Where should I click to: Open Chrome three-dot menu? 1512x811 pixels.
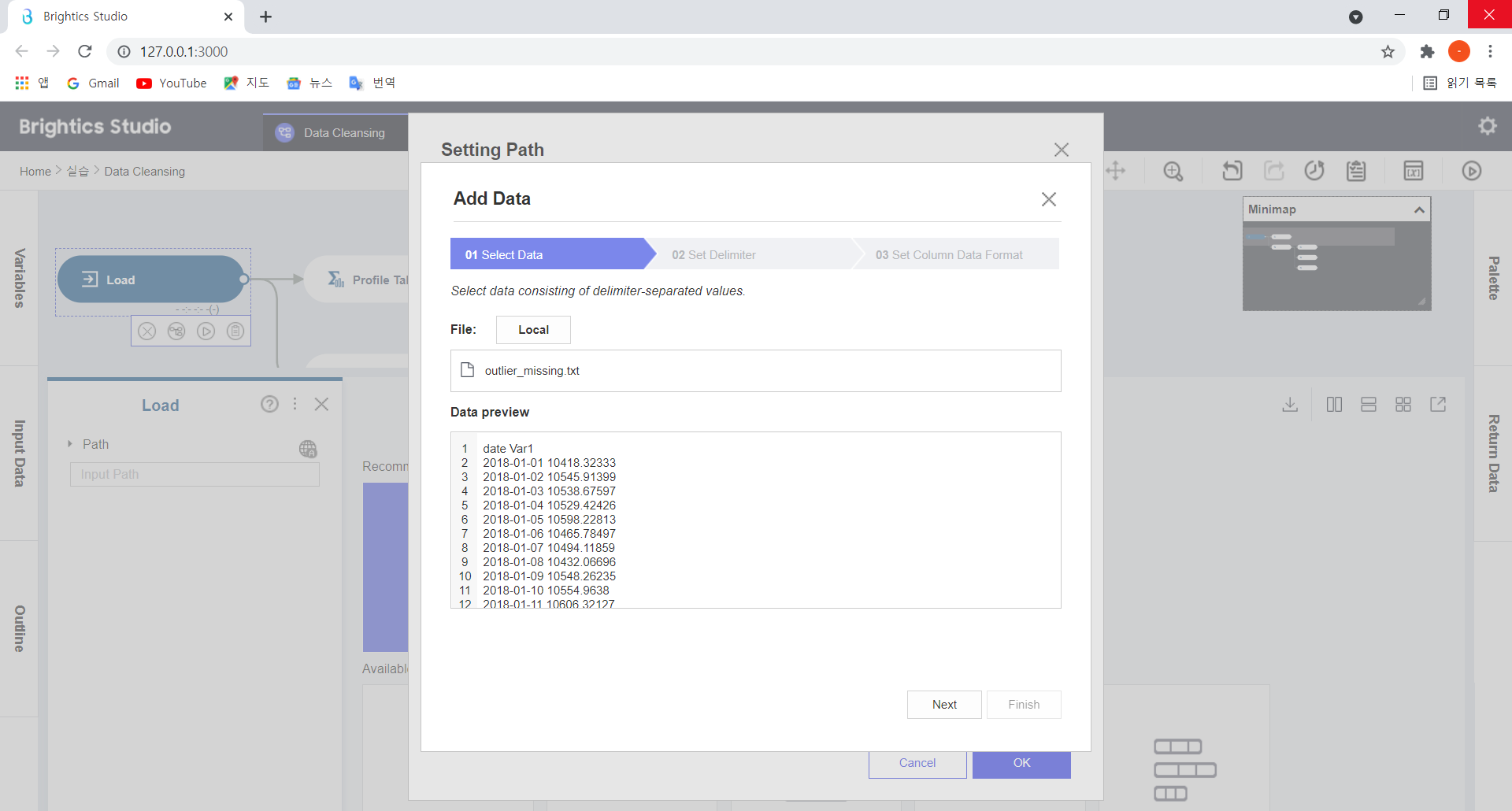(x=1490, y=51)
